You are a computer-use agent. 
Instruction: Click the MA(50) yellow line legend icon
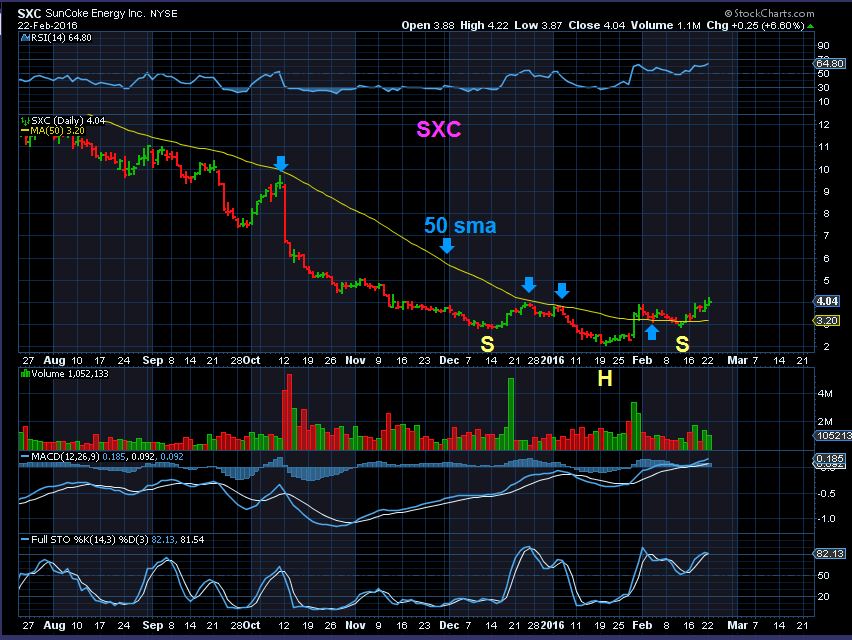coord(25,131)
